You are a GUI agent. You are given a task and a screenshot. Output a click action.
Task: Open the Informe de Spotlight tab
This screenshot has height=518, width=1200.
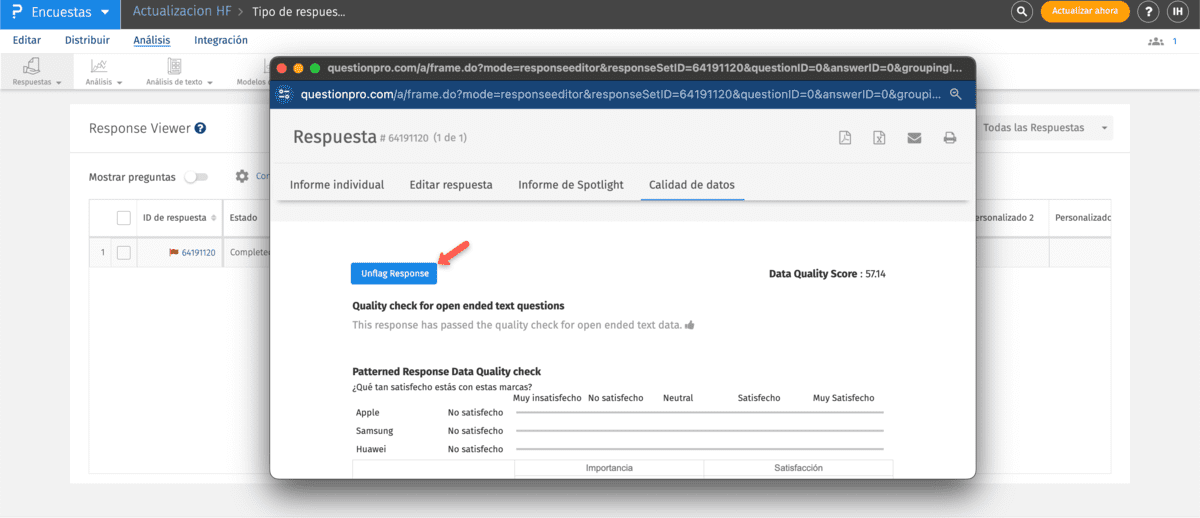(571, 185)
